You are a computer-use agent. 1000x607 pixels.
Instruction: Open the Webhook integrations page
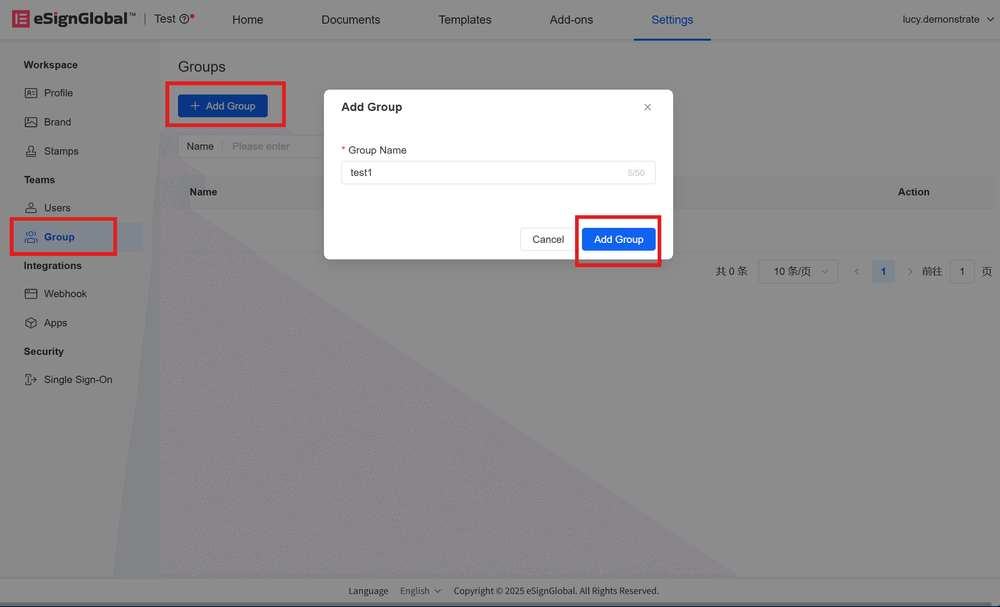[x=65, y=294]
